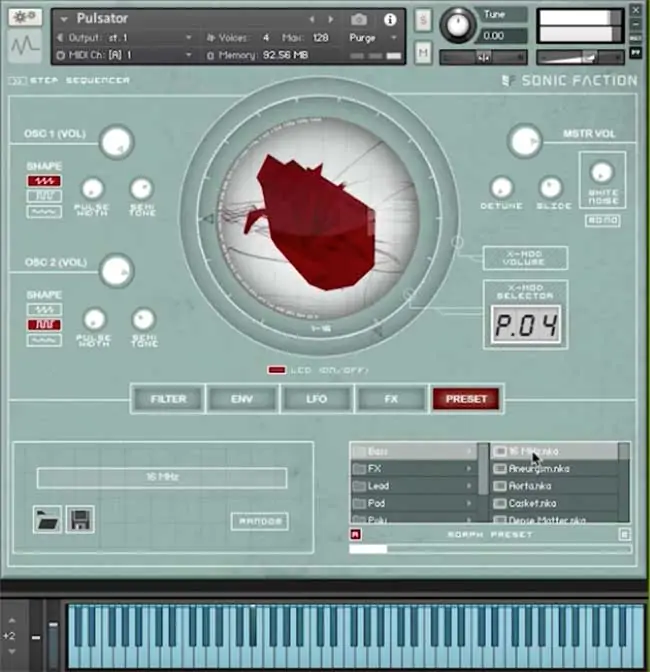650x672 pixels.
Task: Select OSC 2 sine shape
Action: point(44,340)
